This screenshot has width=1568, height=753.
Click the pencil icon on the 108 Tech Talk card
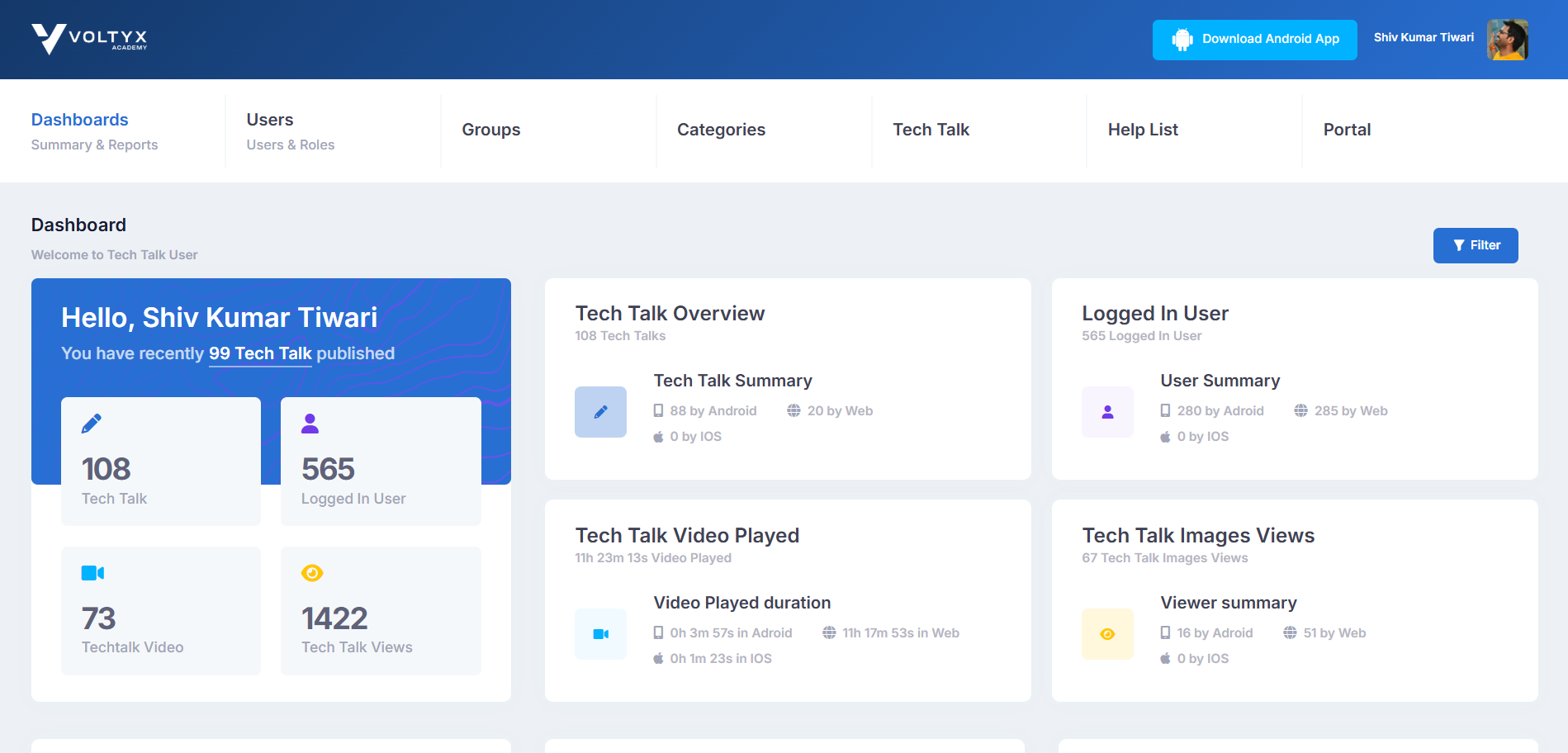point(92,424)
